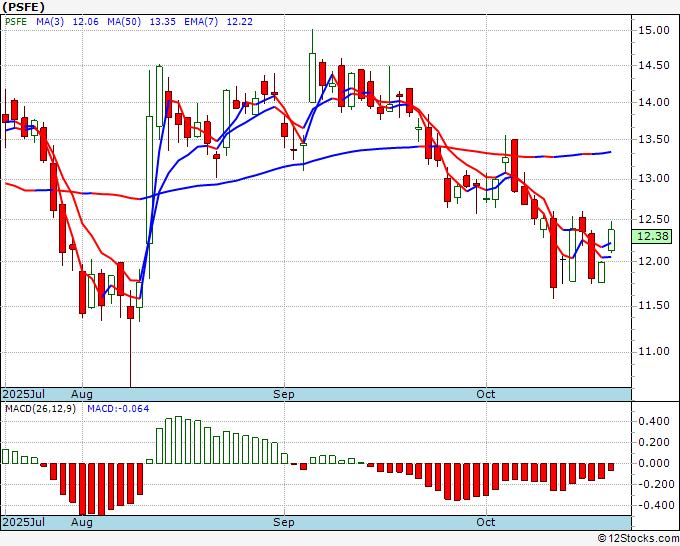Click the 15.00 price axis label
Screen dimensions: 680x546
click(x=654, y=30)
